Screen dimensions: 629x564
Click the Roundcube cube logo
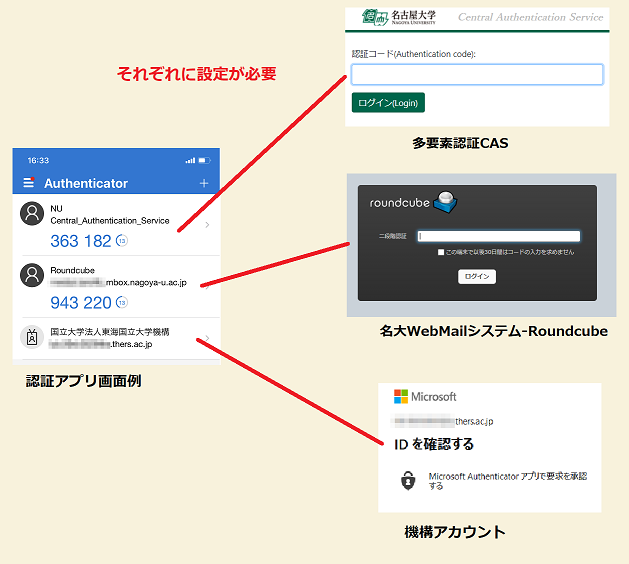point(445,202)
